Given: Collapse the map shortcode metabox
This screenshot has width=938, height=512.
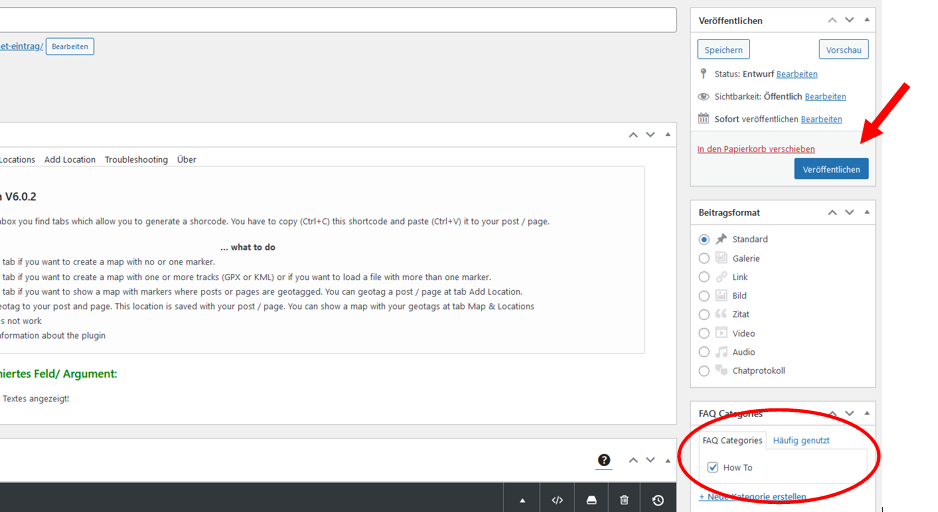Looking at the screenshot, I should tap(668, 135).
